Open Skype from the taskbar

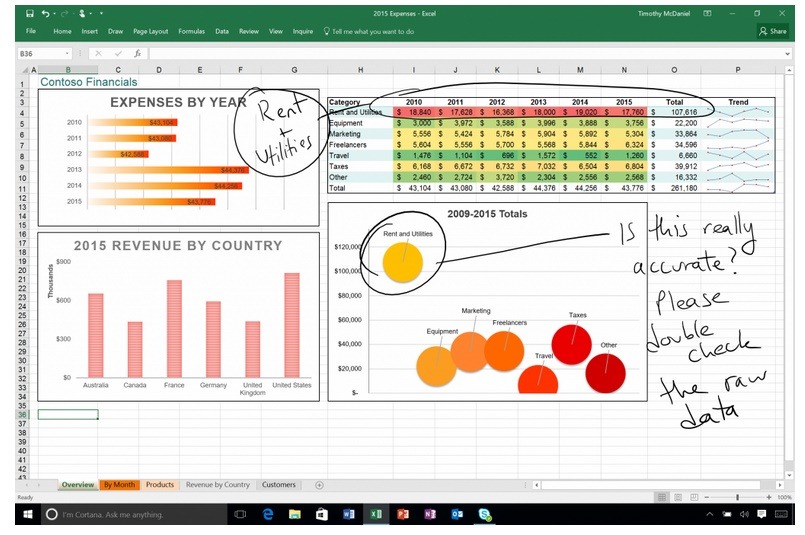click(x=484, y=514)
